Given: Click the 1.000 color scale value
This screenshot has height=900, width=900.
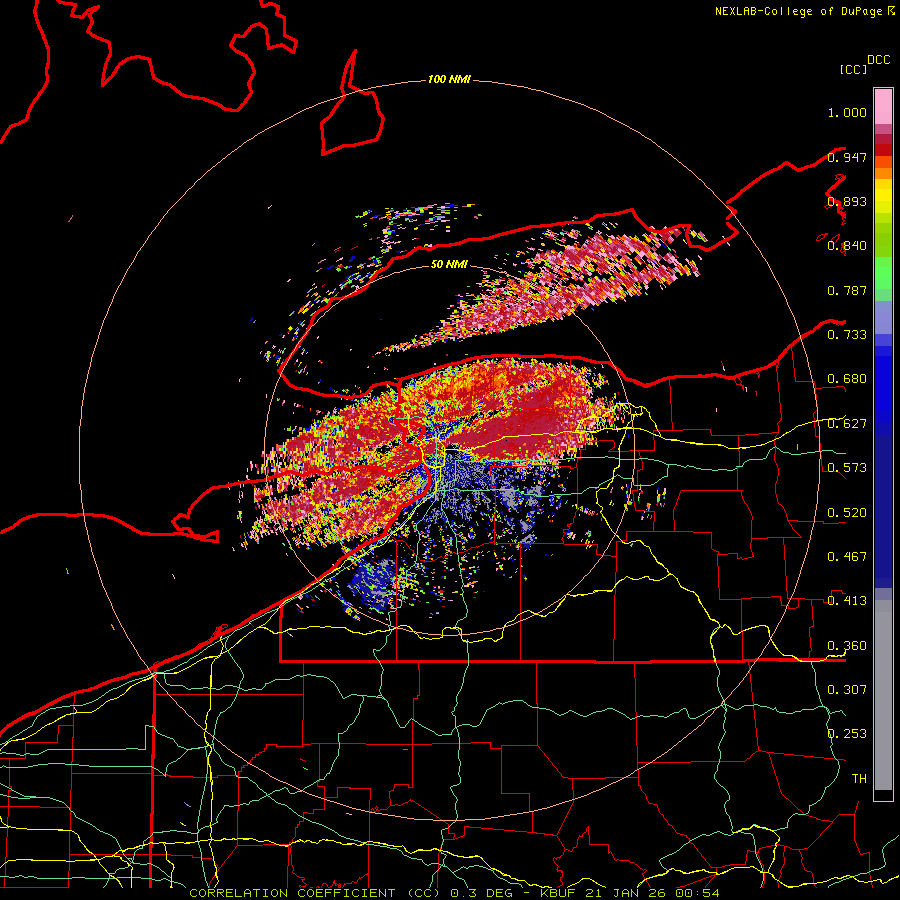Looking at the screenshot, I should pos(847,112).
